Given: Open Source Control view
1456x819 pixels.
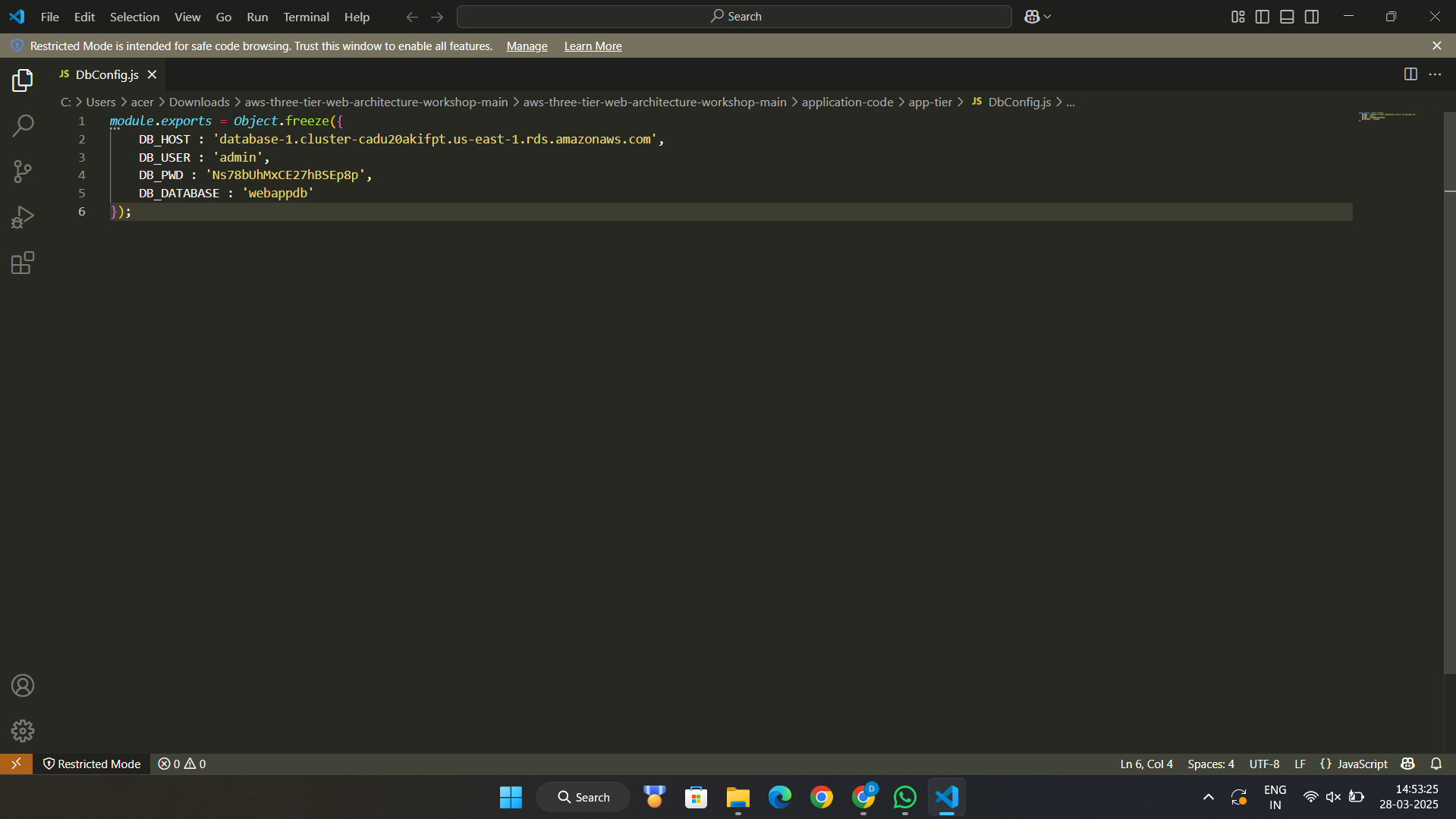Looking at the screenshot, I should pos(23,171).
